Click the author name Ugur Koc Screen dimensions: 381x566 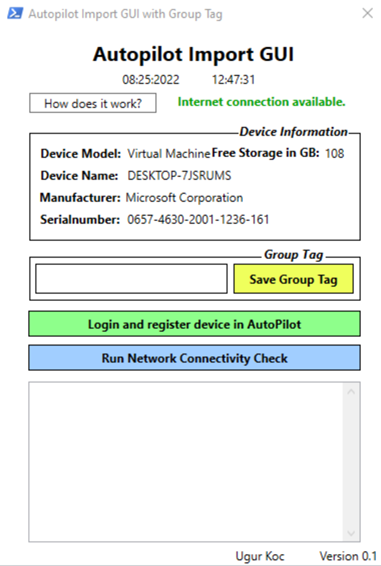point(260,556)
